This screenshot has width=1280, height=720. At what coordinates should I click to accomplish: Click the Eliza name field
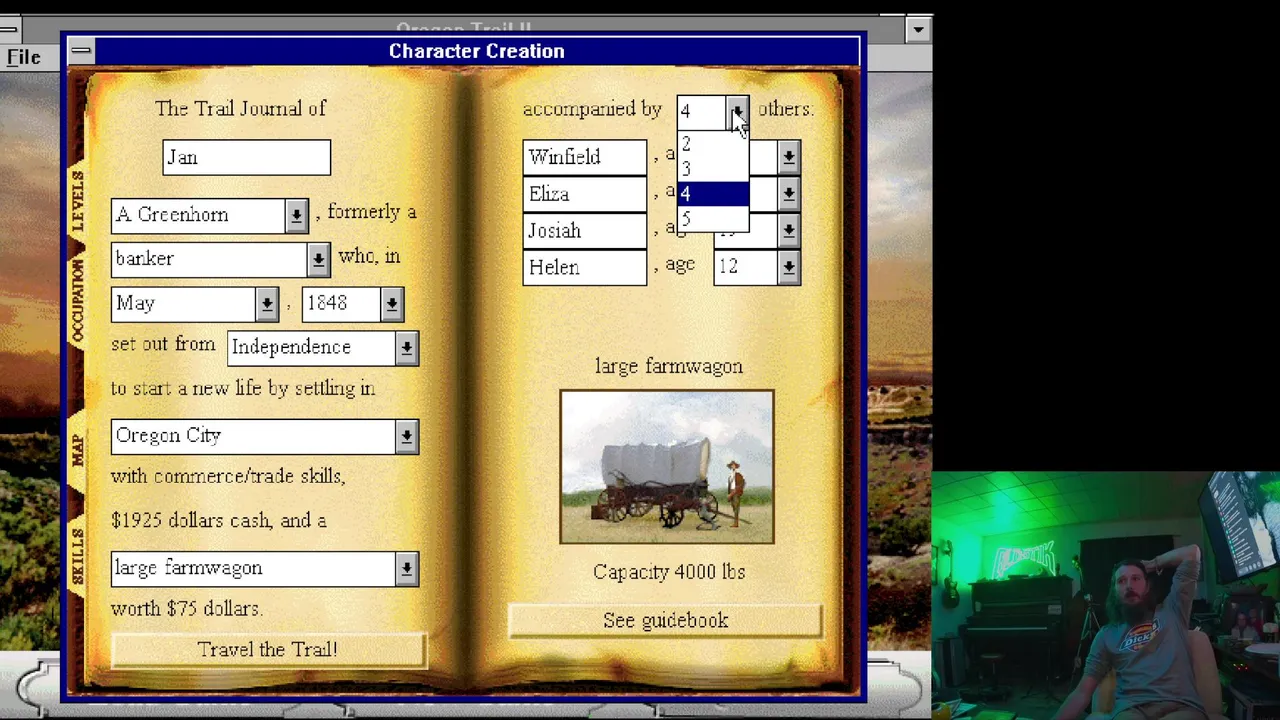click(x=585, y=194)
